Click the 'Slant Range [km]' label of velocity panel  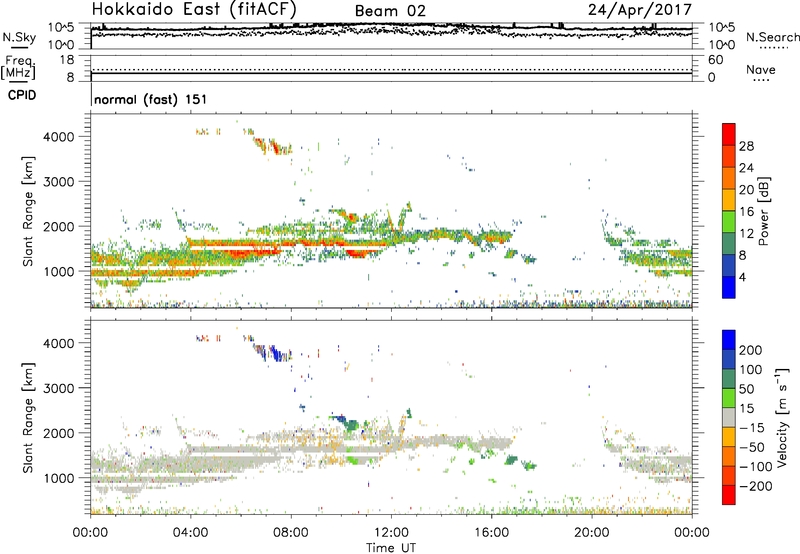[28, 418]
